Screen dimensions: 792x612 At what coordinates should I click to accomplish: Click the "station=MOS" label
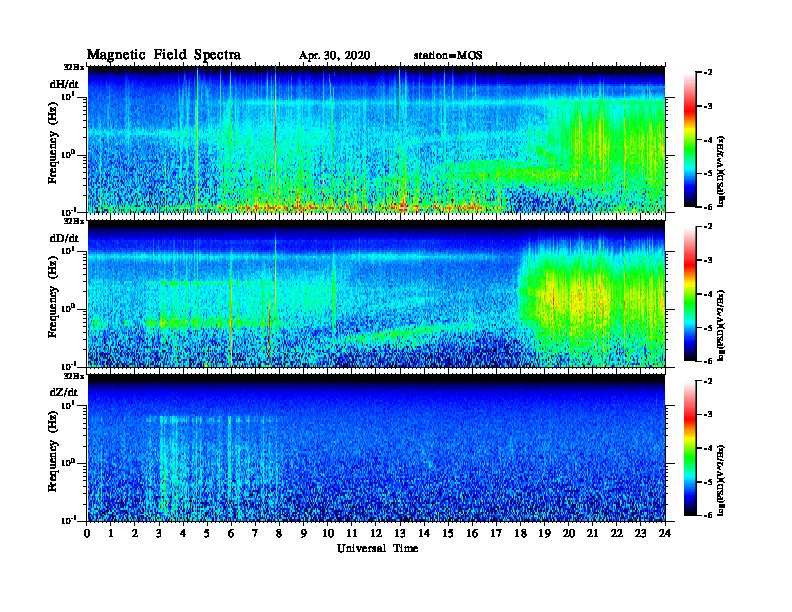[448, 56]
